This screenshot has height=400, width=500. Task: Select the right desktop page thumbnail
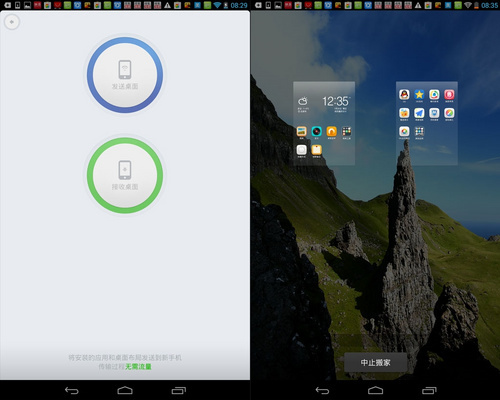[427, 123]
